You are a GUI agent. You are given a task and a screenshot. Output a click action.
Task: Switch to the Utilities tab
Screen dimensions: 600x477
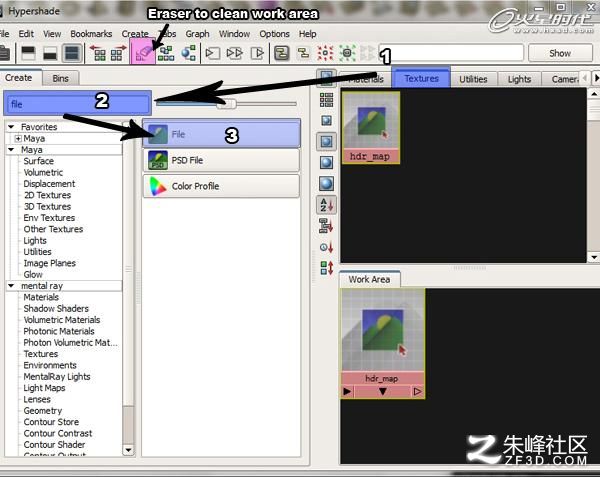pos(473,79)
